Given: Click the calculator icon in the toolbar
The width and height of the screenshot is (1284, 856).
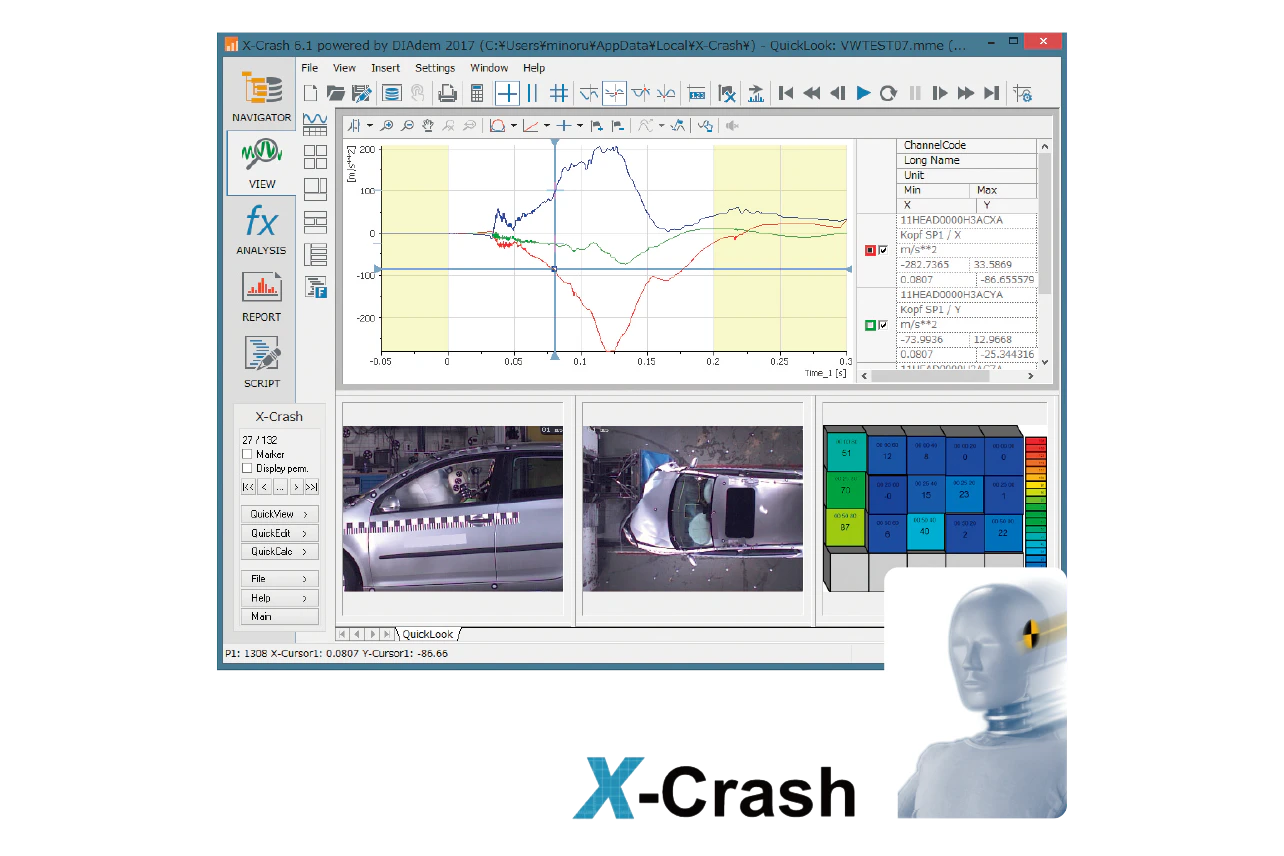Looking at the screenshot, I should click(x=477, y=93).
